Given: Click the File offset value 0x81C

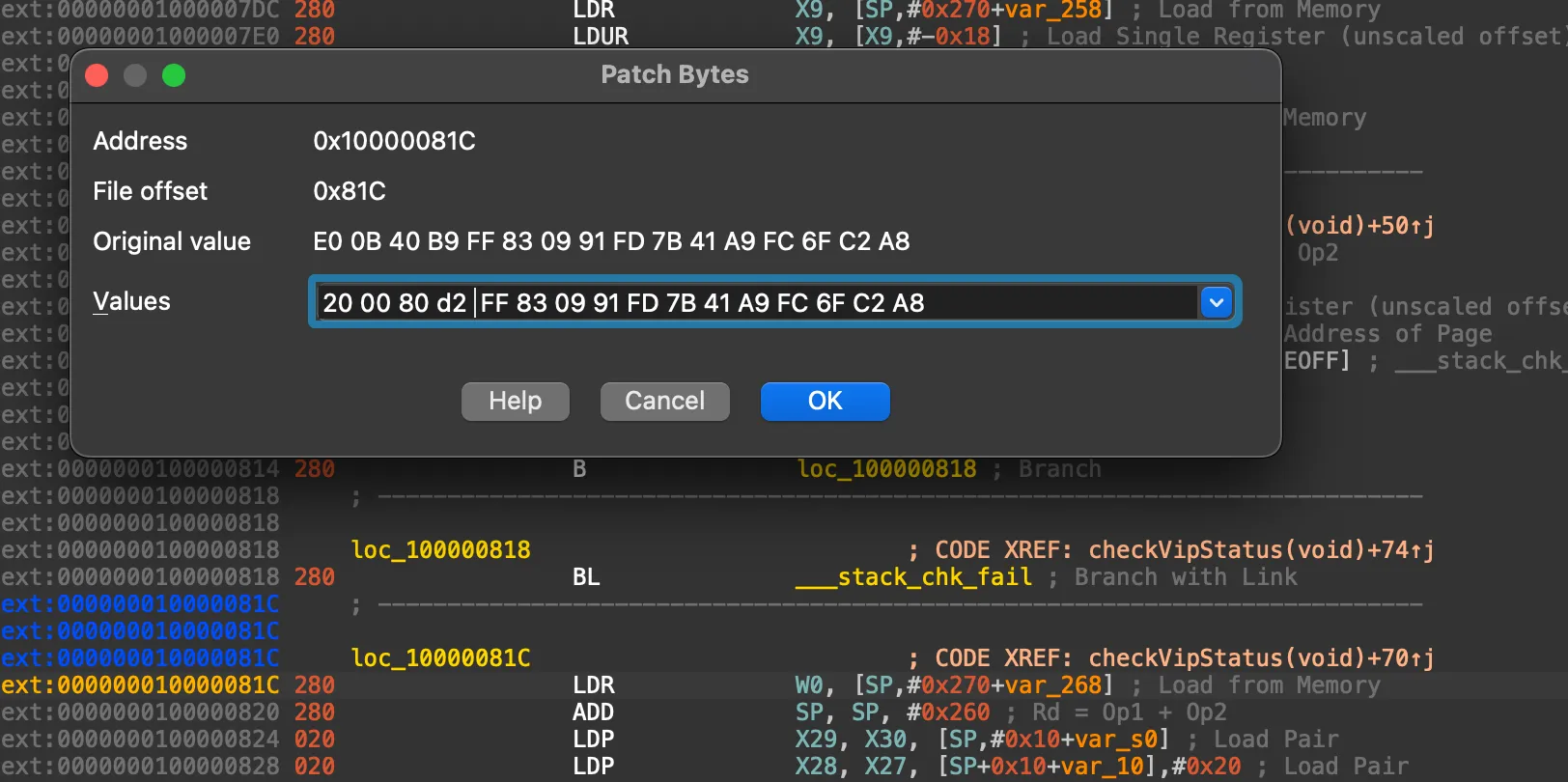Looking at the screenshot, I should [349, 191].
